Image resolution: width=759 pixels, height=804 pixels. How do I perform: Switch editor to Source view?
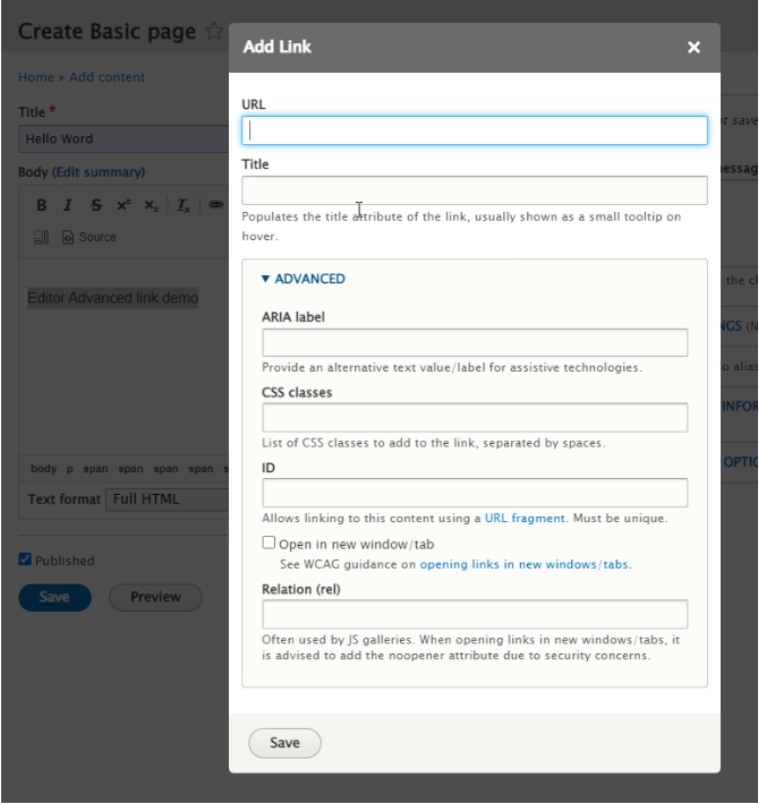(89, 237)
